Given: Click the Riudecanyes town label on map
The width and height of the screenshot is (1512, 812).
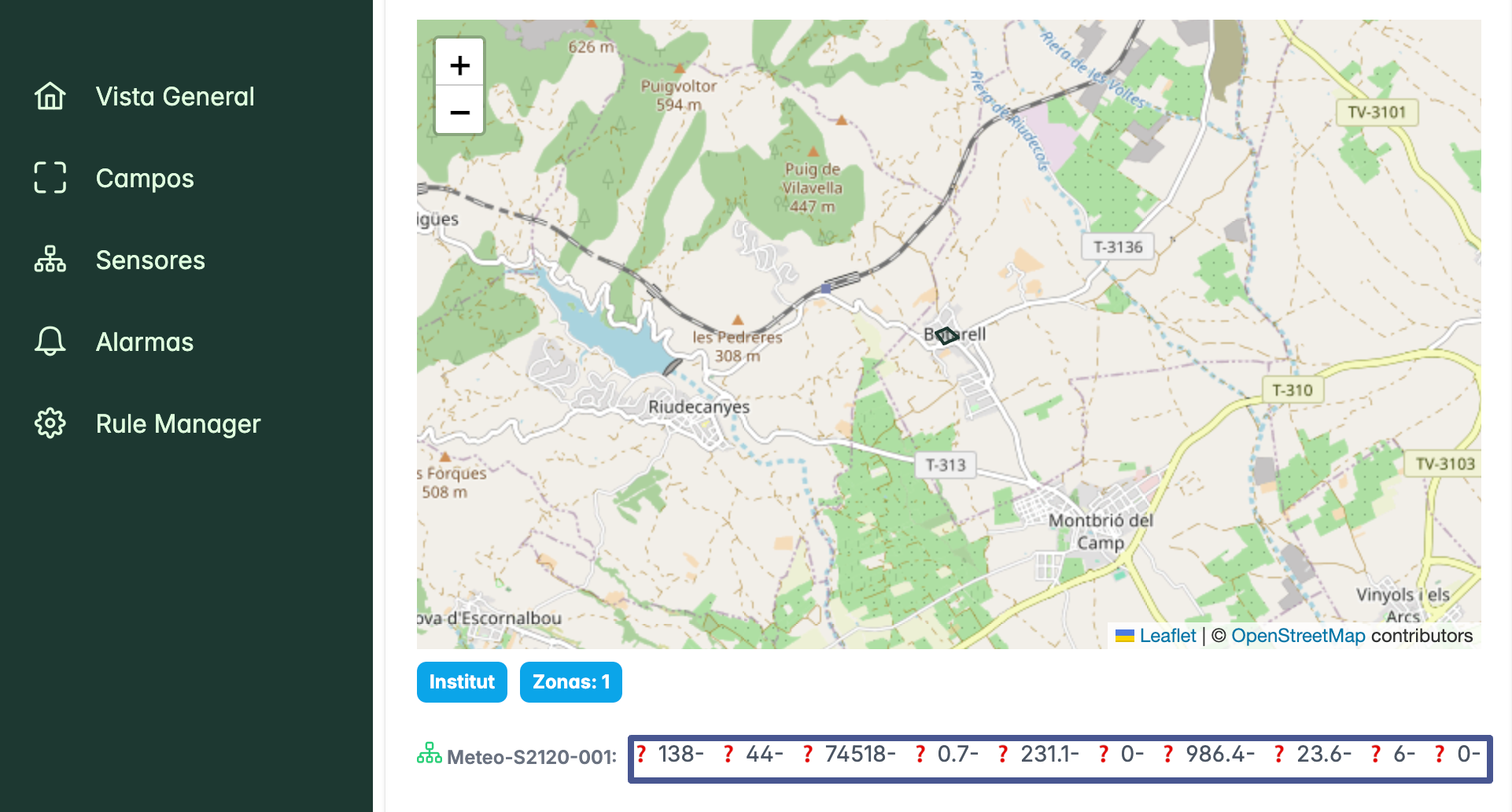Looking at the screenshot, I should pyautogui.click(x=699, y=407).
